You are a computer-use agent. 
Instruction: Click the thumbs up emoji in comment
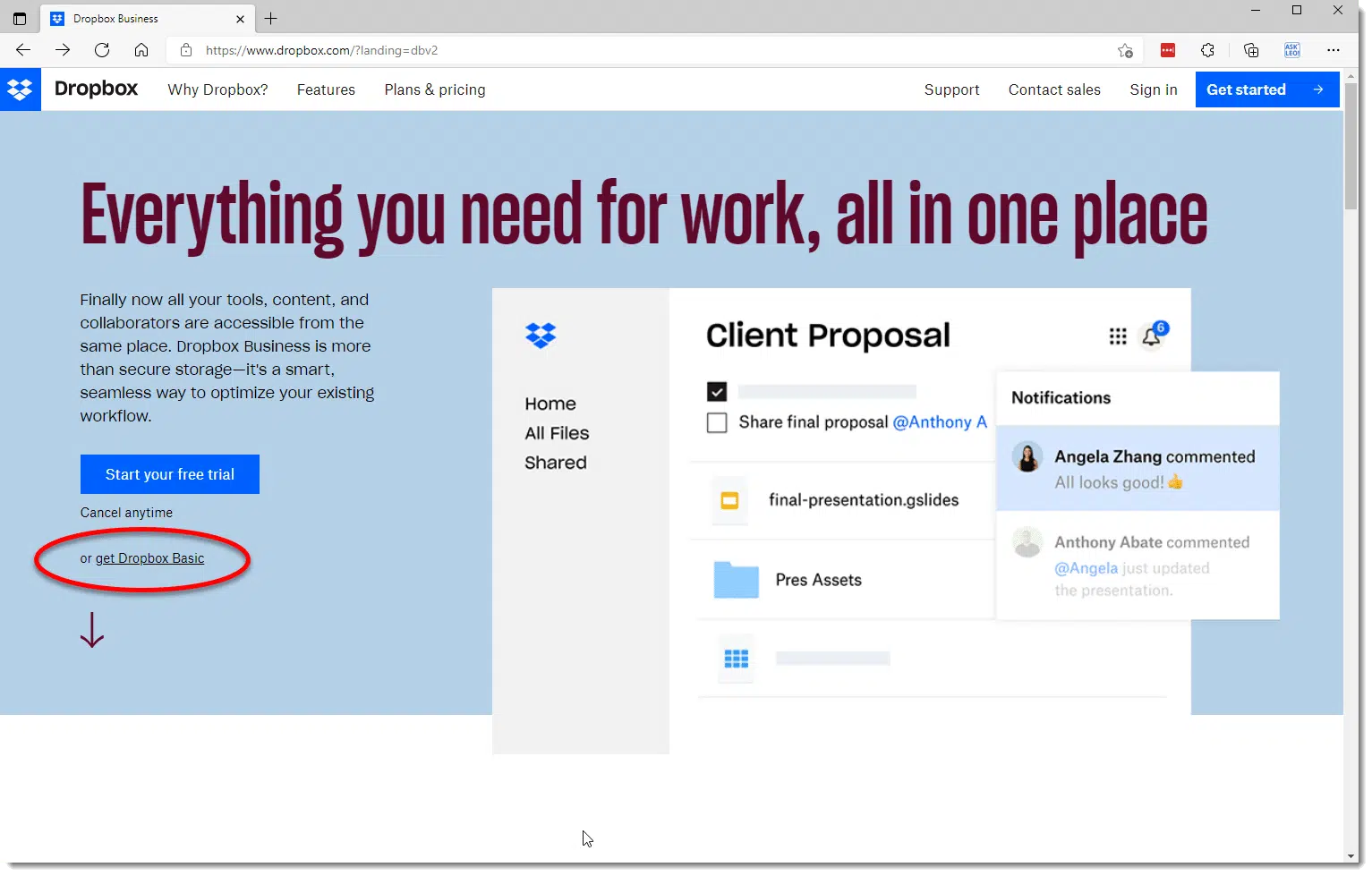(1176, 482)
